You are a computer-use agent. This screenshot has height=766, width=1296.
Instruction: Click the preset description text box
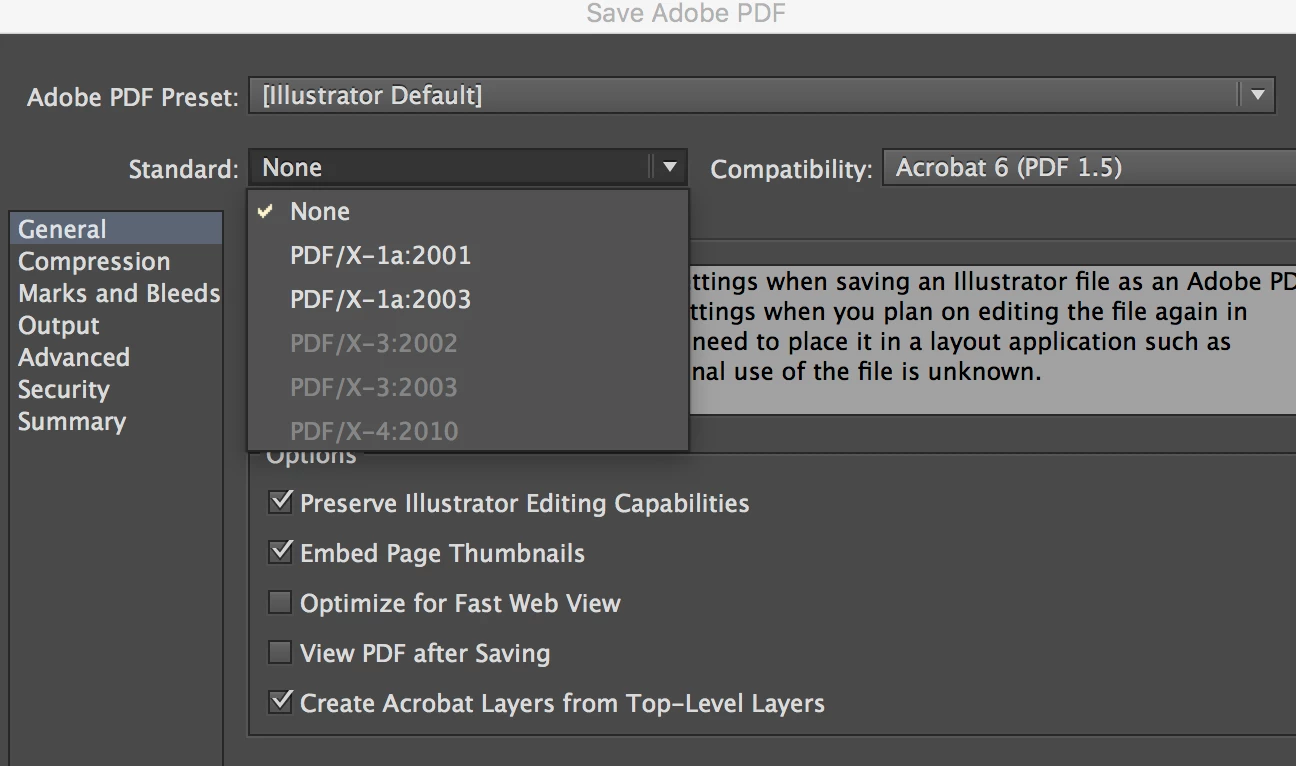pos(992,340)
